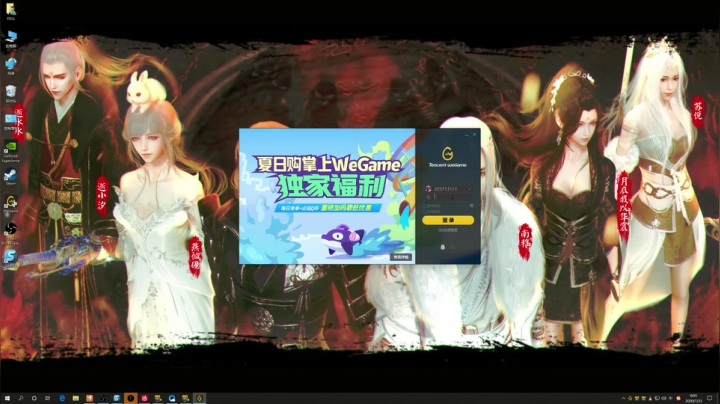The height and width of the screenshot is (404, 720).
Task: Click the yellow 登录 login button
Action: (448, 220)
